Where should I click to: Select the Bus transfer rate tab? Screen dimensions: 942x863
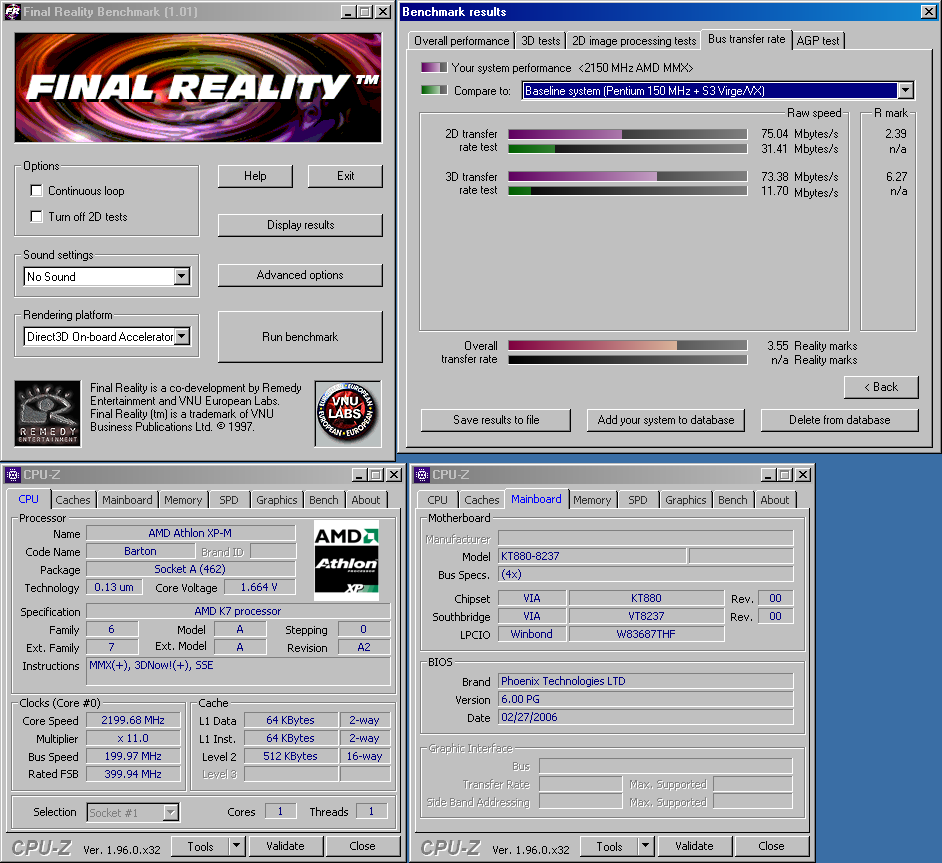coord(747,39)
